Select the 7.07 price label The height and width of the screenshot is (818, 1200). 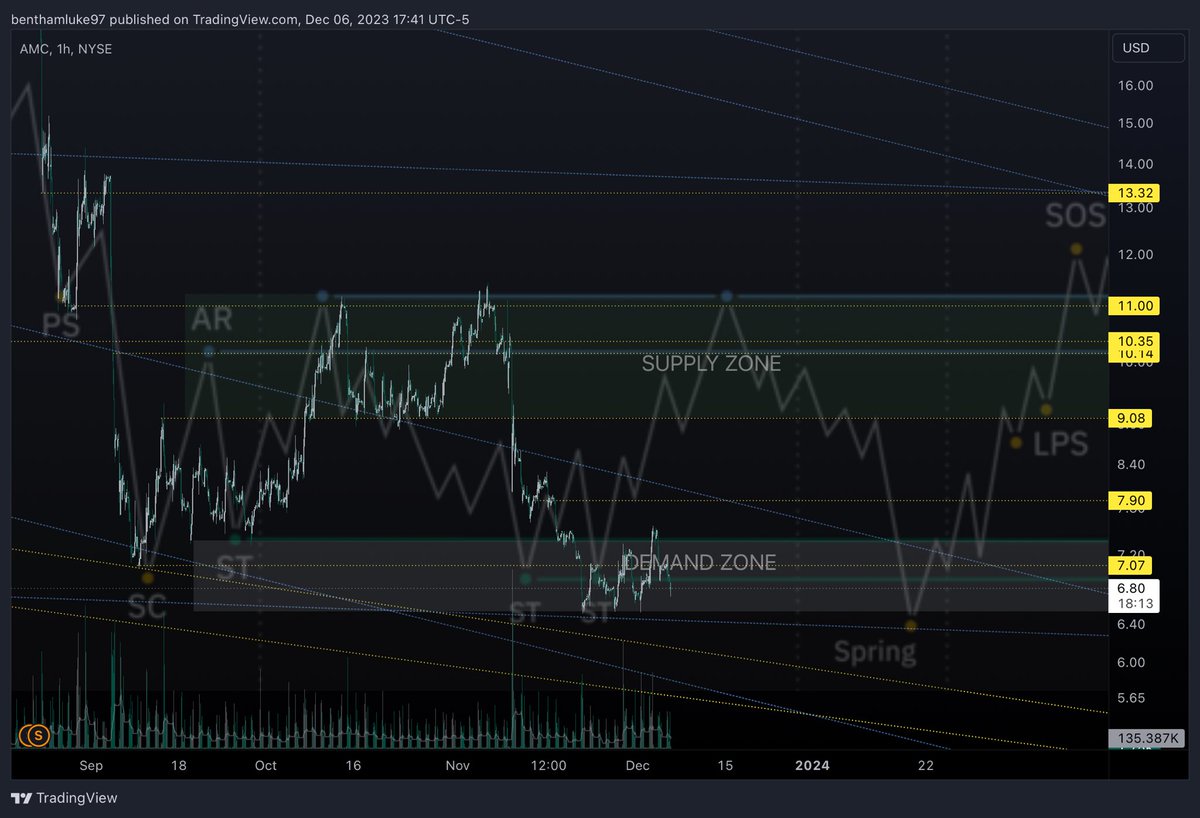[x=1131, y=566]
